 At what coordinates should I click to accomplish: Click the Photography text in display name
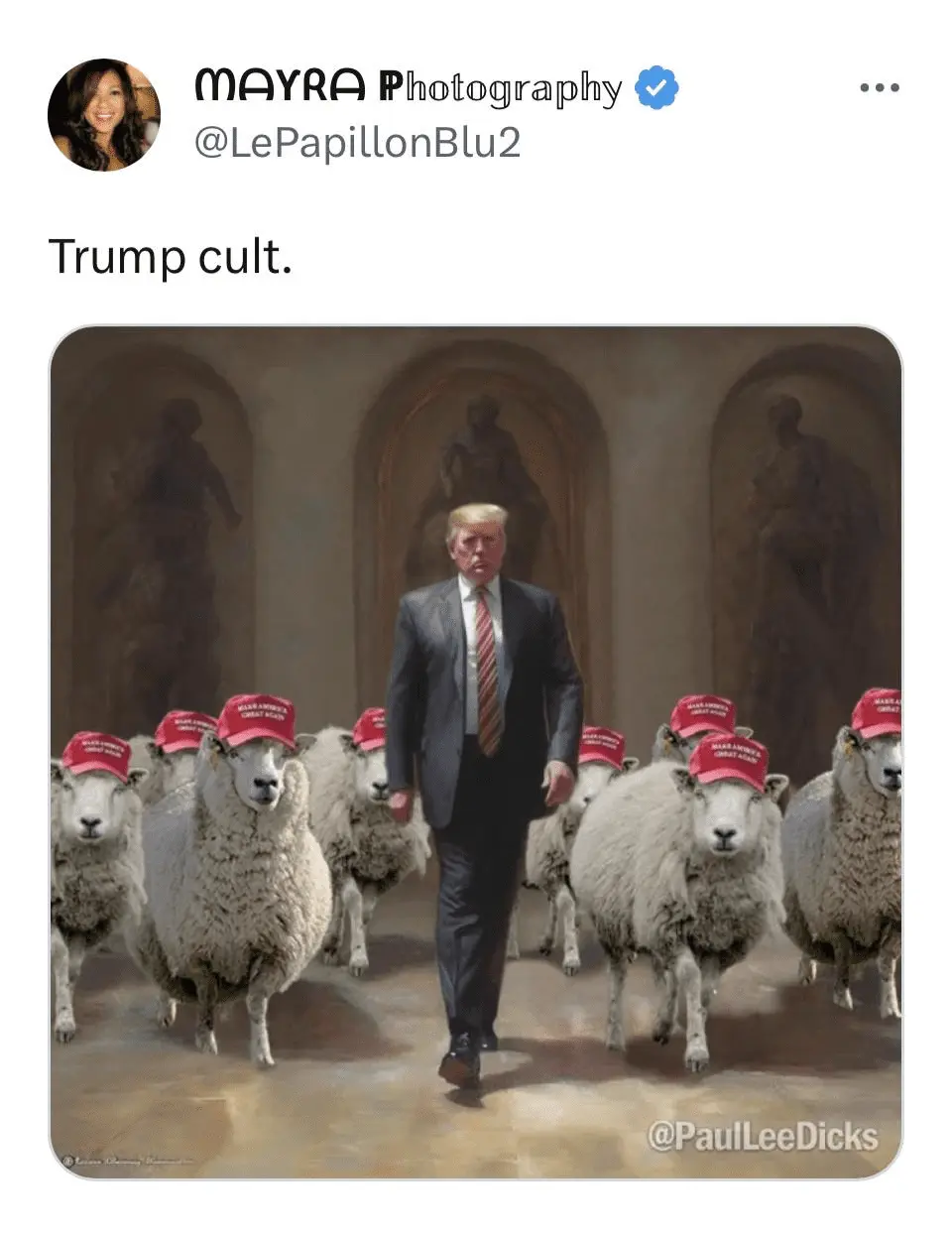[x=500, y=89]
